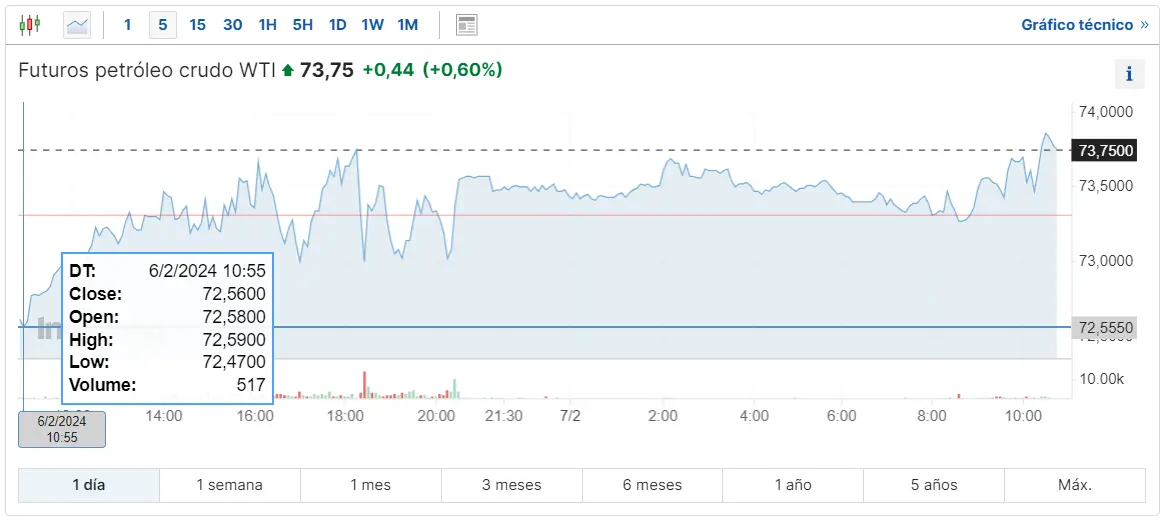Open the 1 semana range tab
Image resolution: width=1166 pixels, height=523 pixels.
click(229, 485)
